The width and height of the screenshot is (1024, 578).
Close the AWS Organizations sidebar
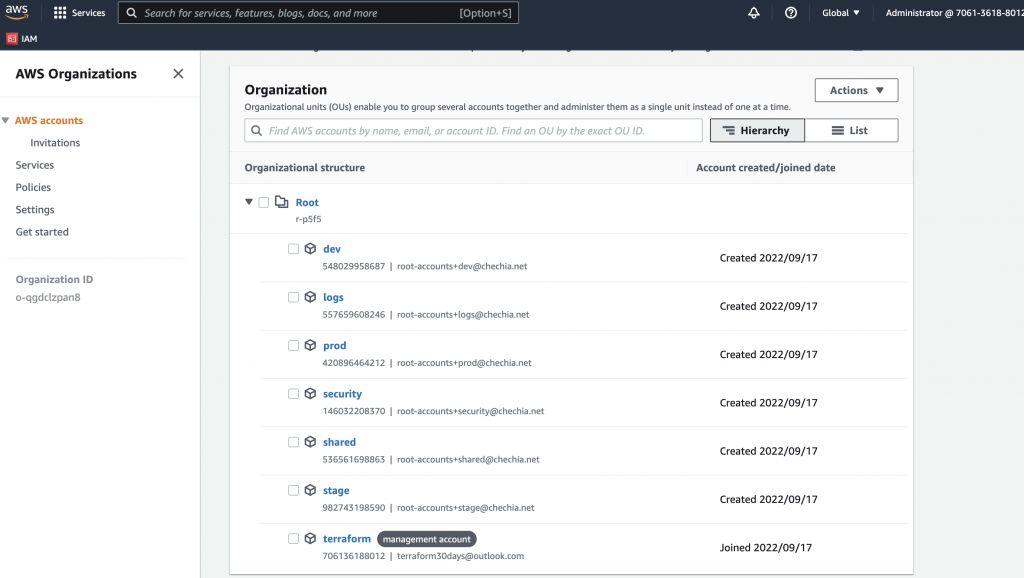(178, 74)
